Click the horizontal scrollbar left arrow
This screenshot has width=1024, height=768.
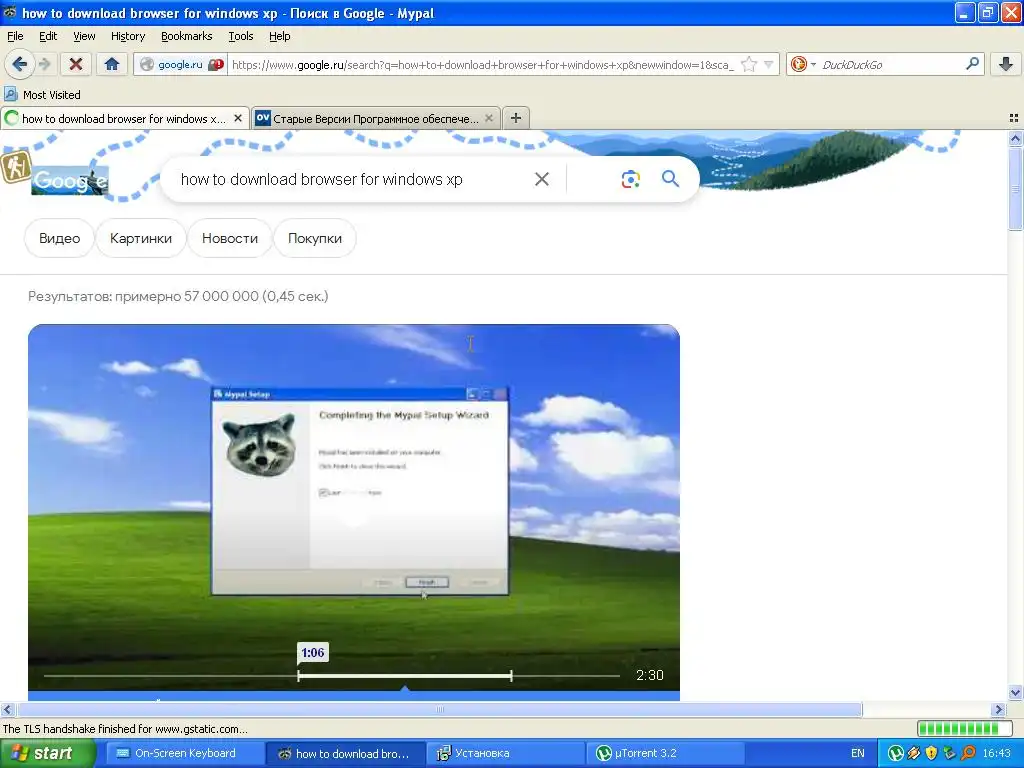point(7,709)
